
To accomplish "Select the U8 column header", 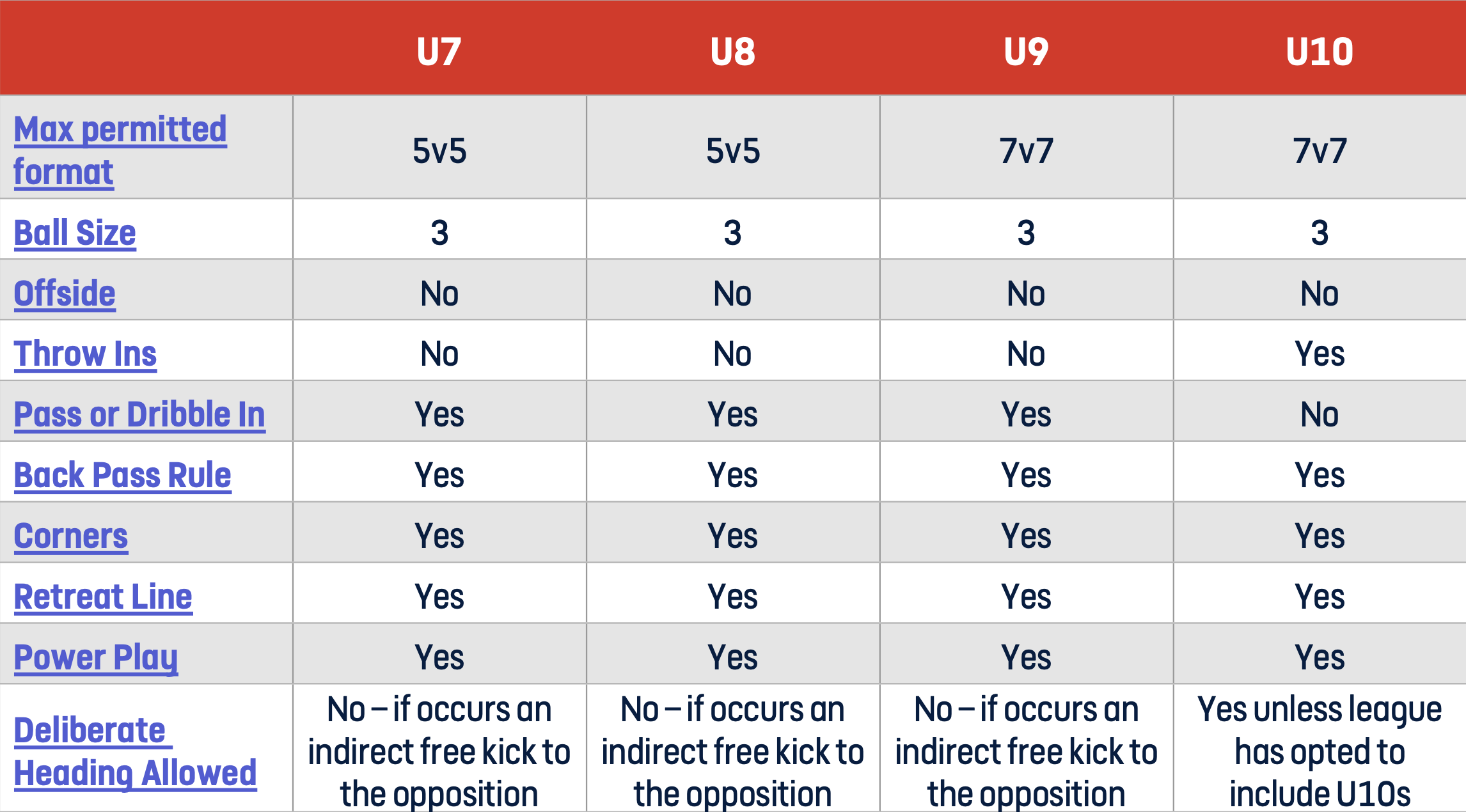I will click(x=733, y=51).
